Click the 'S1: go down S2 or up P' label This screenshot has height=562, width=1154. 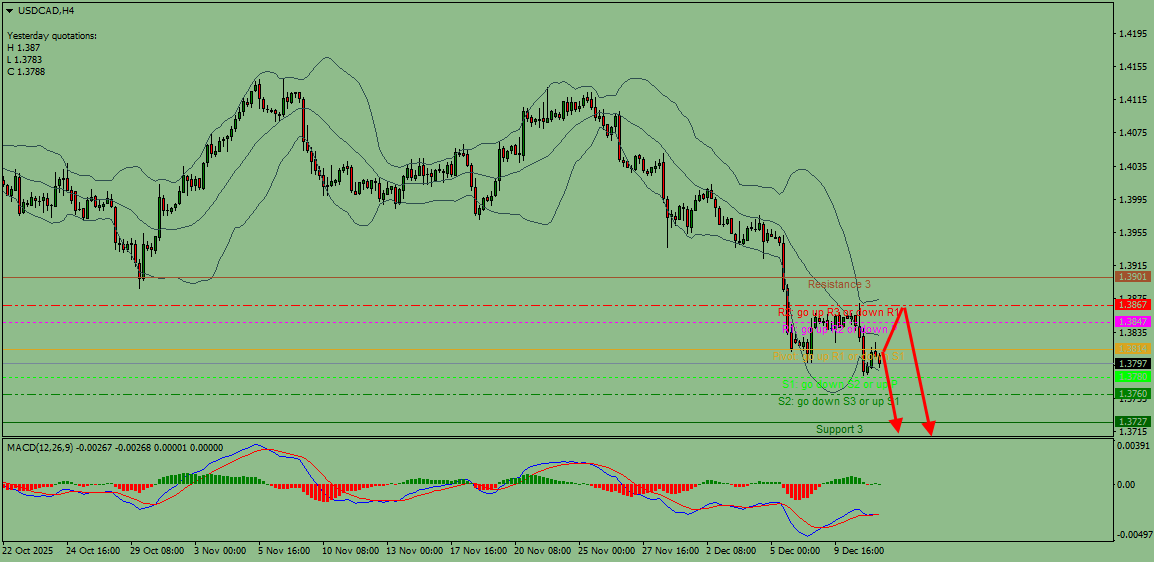click(x=839, y=385)
